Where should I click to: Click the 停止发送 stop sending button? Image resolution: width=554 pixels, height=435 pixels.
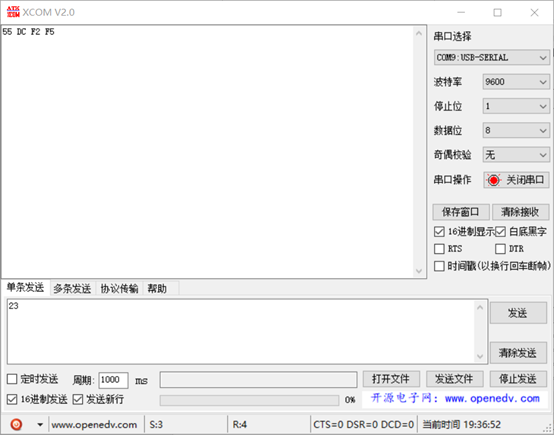pos(518,379)
